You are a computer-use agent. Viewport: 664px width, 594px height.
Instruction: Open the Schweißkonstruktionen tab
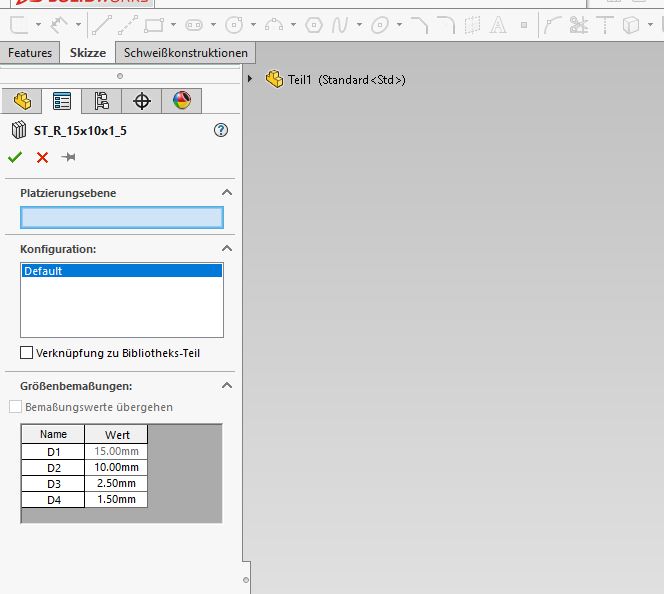(185, 53)
